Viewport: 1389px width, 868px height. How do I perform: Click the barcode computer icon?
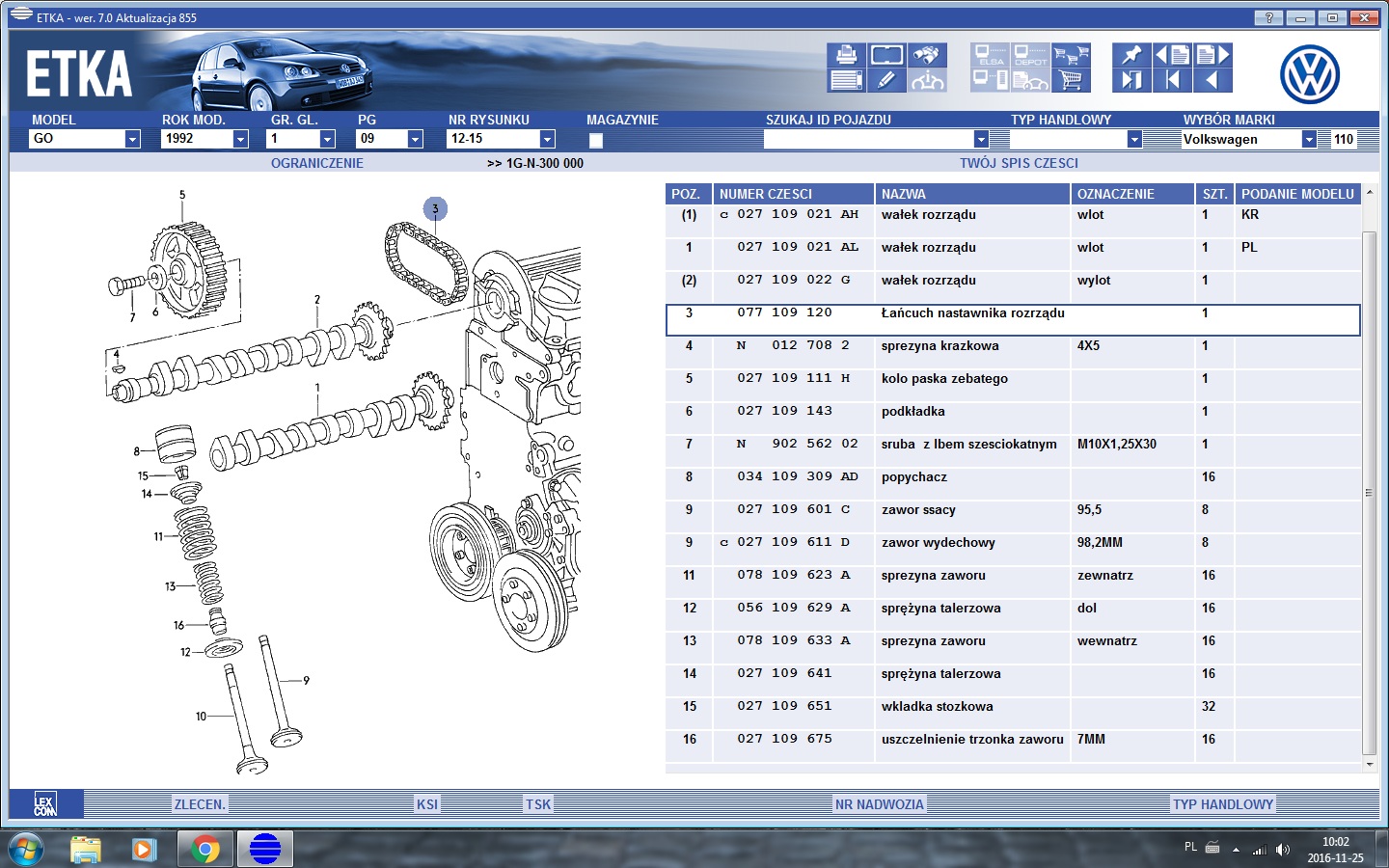(x=990, y=80)
